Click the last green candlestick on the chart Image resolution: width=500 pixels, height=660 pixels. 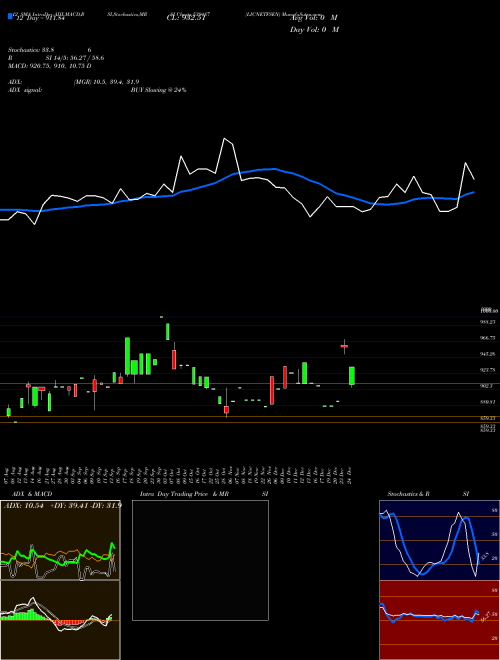tap(352, 376)
